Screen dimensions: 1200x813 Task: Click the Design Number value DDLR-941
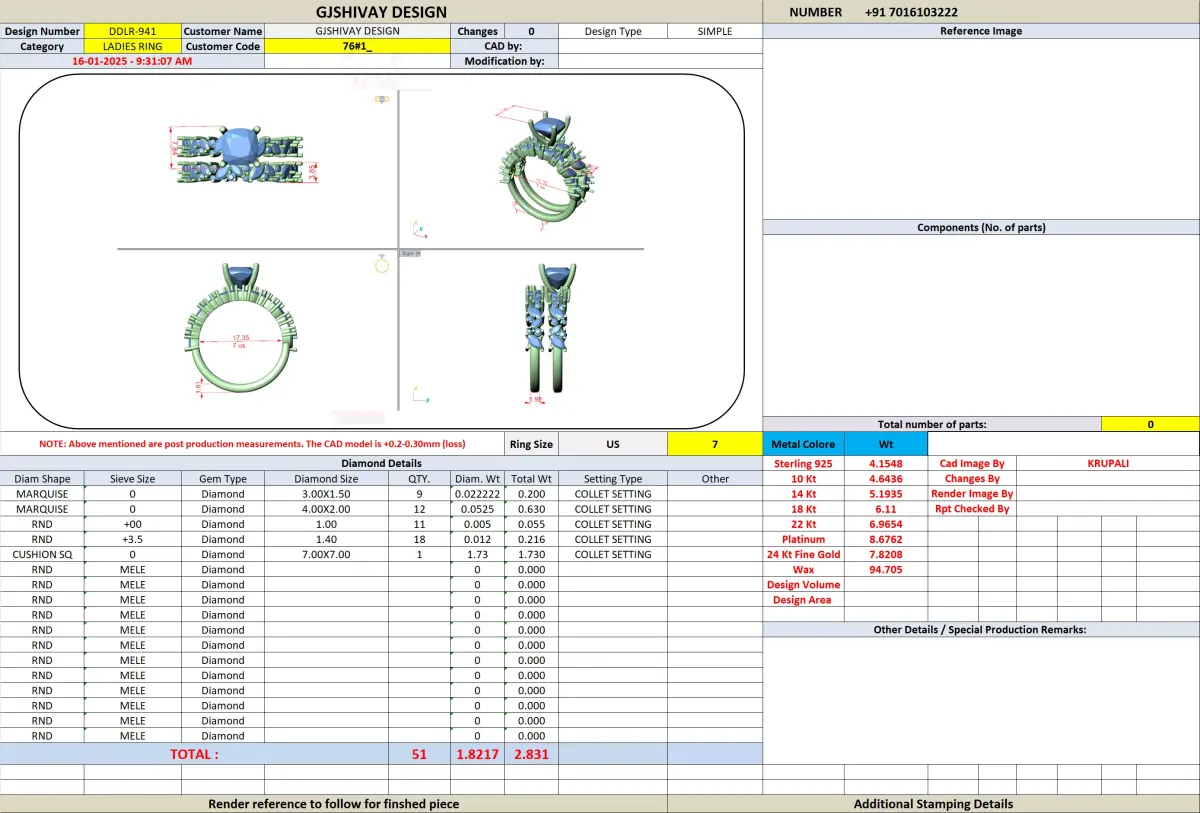point(133,32)
